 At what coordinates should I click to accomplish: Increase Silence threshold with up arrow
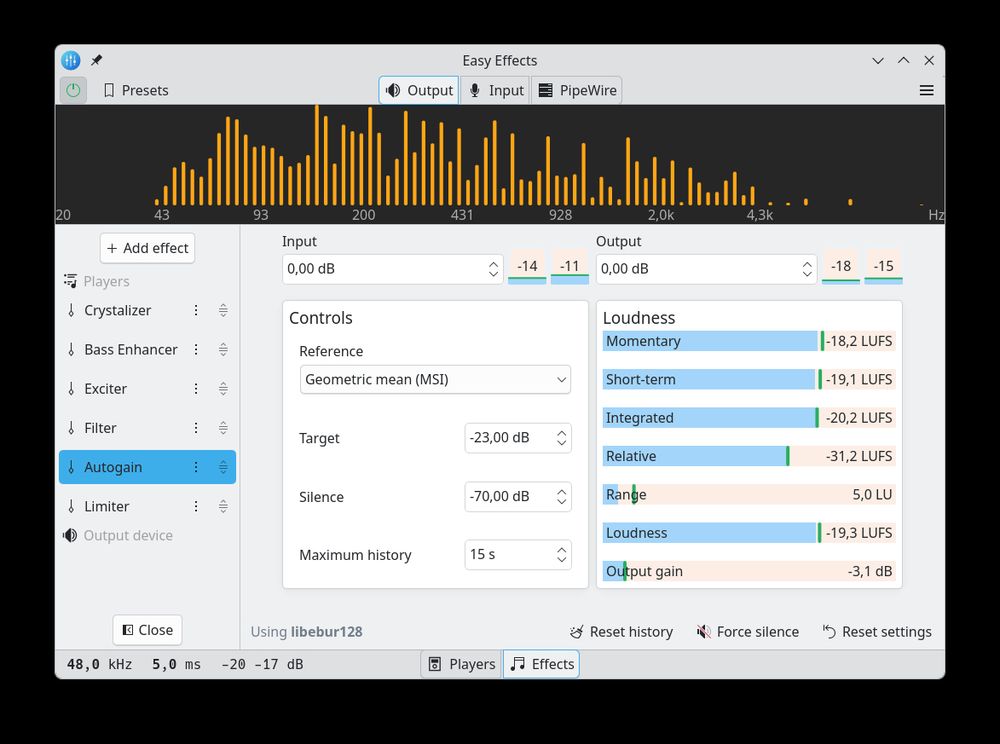561,492
